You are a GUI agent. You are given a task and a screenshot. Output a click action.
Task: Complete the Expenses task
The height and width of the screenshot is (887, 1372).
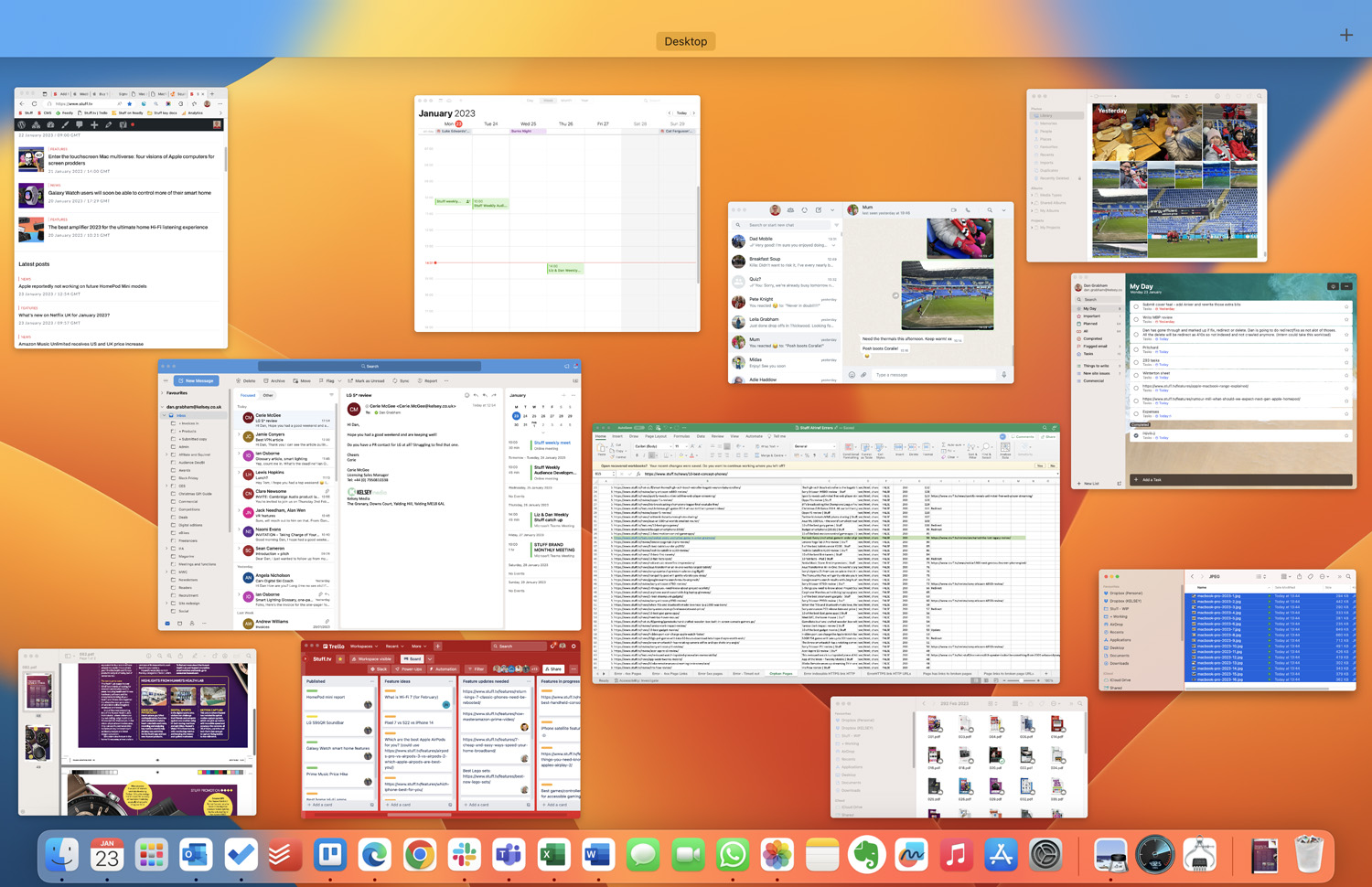coord(1136,413)
